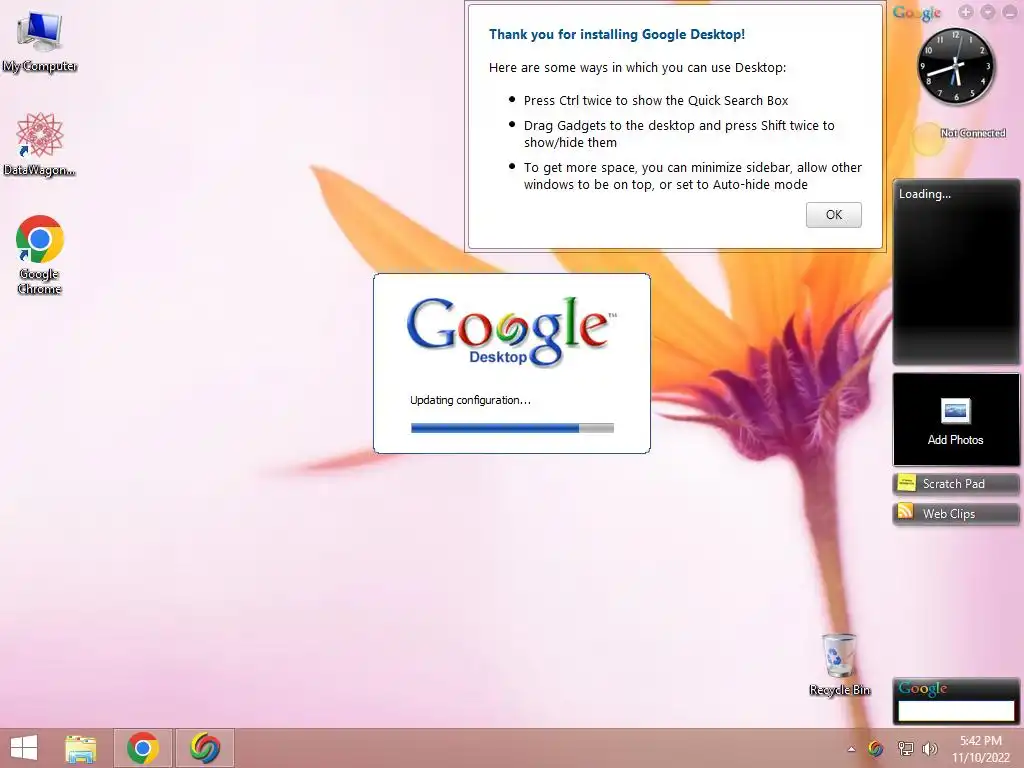Click the Add Photos picture icon
The image size is (1024, 768).
point(956,411)
